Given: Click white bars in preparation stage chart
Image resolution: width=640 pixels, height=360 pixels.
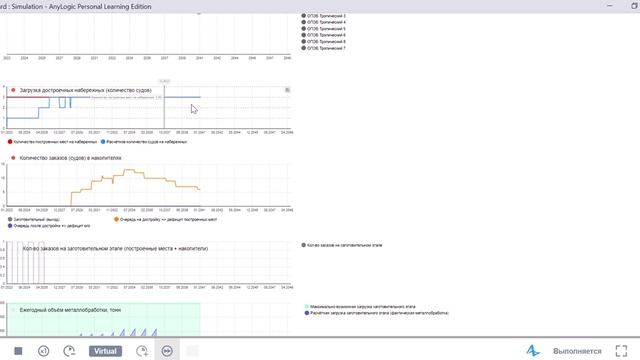Looking at the screenshot, I should (25, 262).
